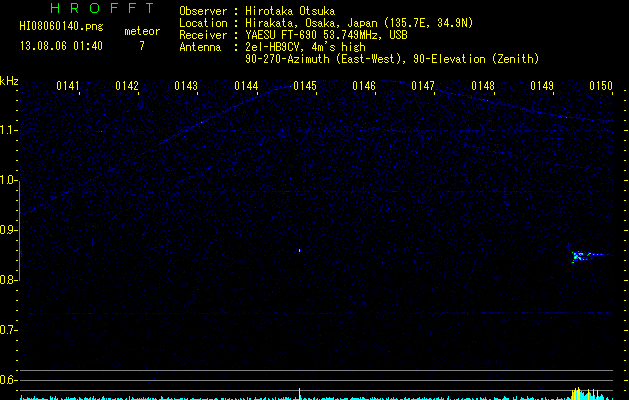Click the 0146 time marker

[364, 86]
